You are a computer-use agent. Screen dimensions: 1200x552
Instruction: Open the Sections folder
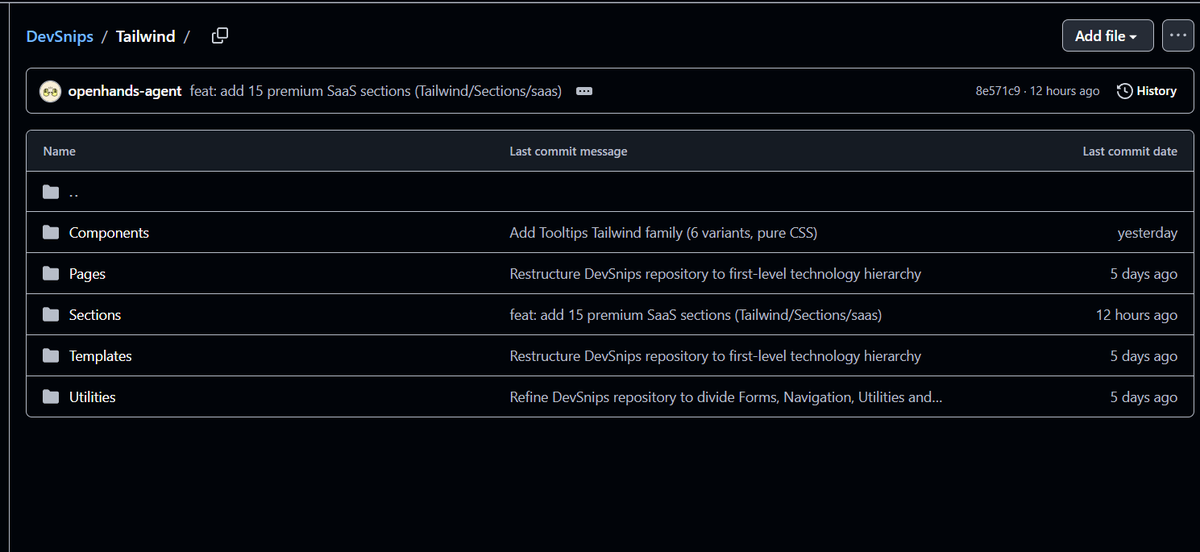pyautogui.click(x=95, y=315)
